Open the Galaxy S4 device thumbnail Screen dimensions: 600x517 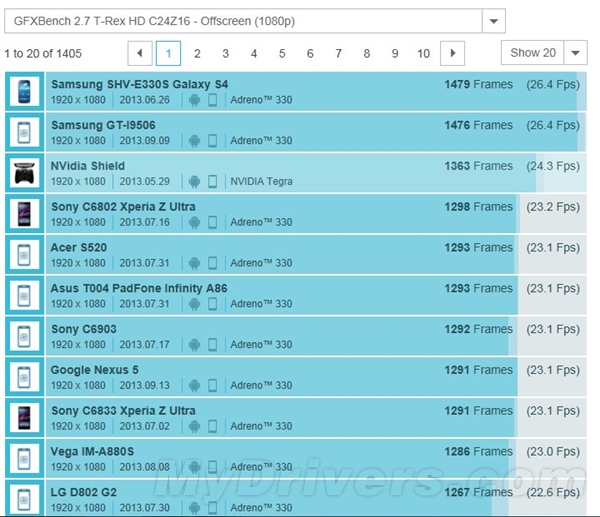(24, 91)
